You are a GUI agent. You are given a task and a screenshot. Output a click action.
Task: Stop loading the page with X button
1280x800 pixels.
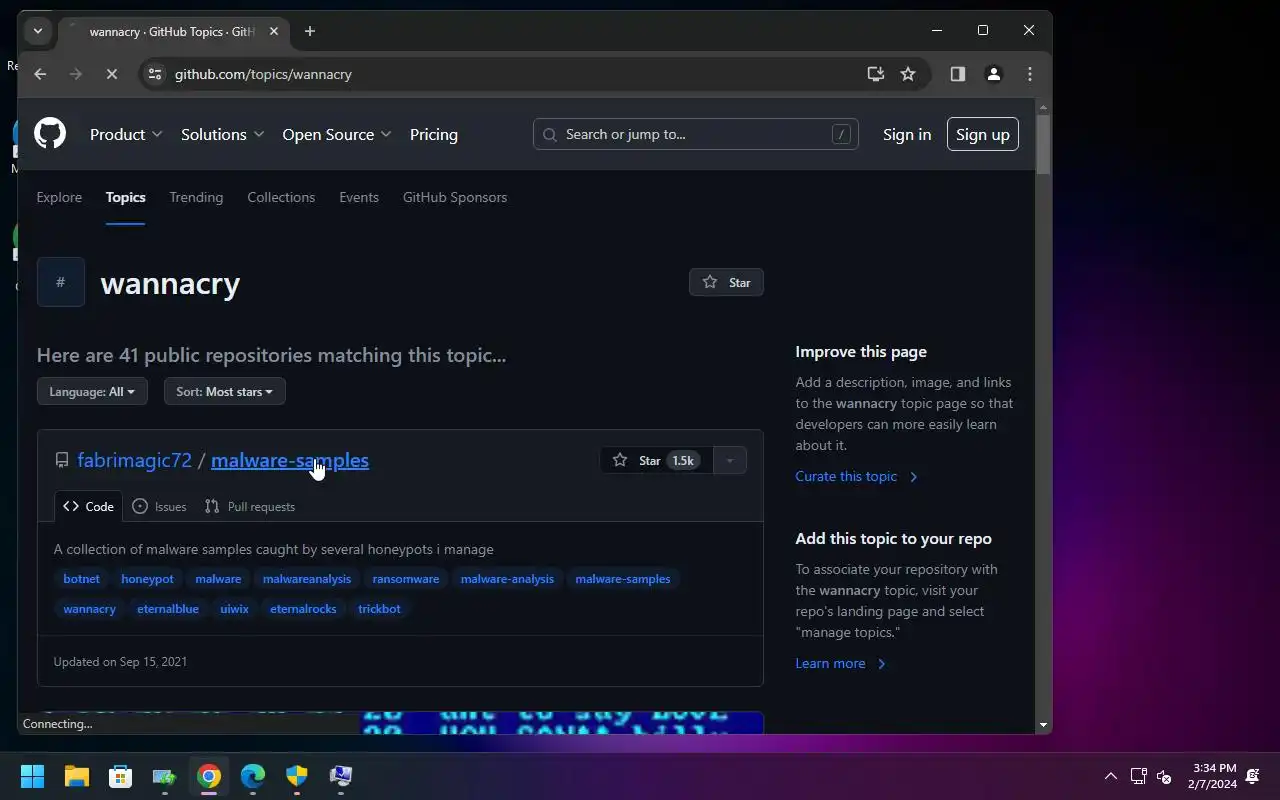112,74
